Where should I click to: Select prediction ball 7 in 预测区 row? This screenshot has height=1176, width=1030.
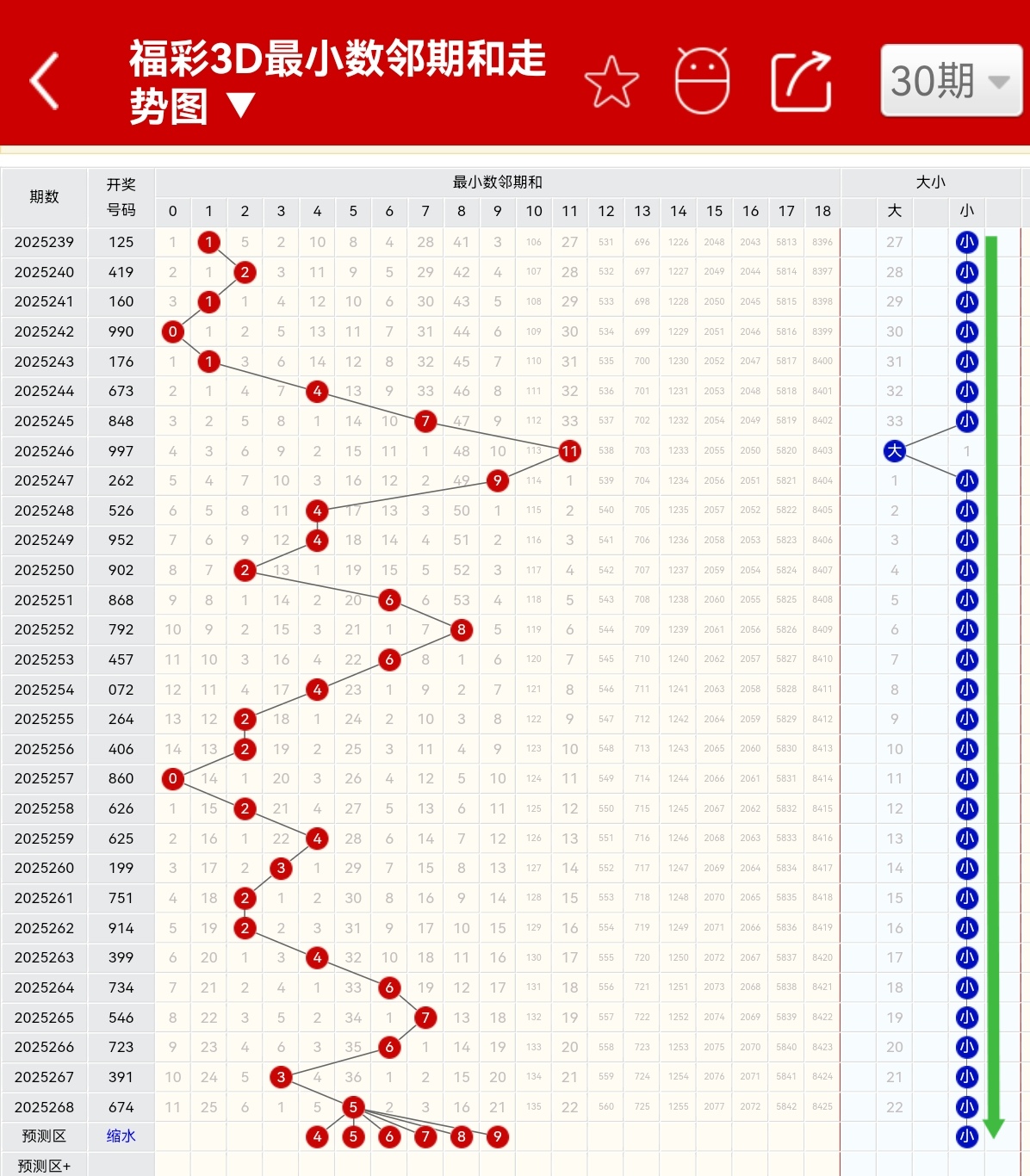point(425,1136)
